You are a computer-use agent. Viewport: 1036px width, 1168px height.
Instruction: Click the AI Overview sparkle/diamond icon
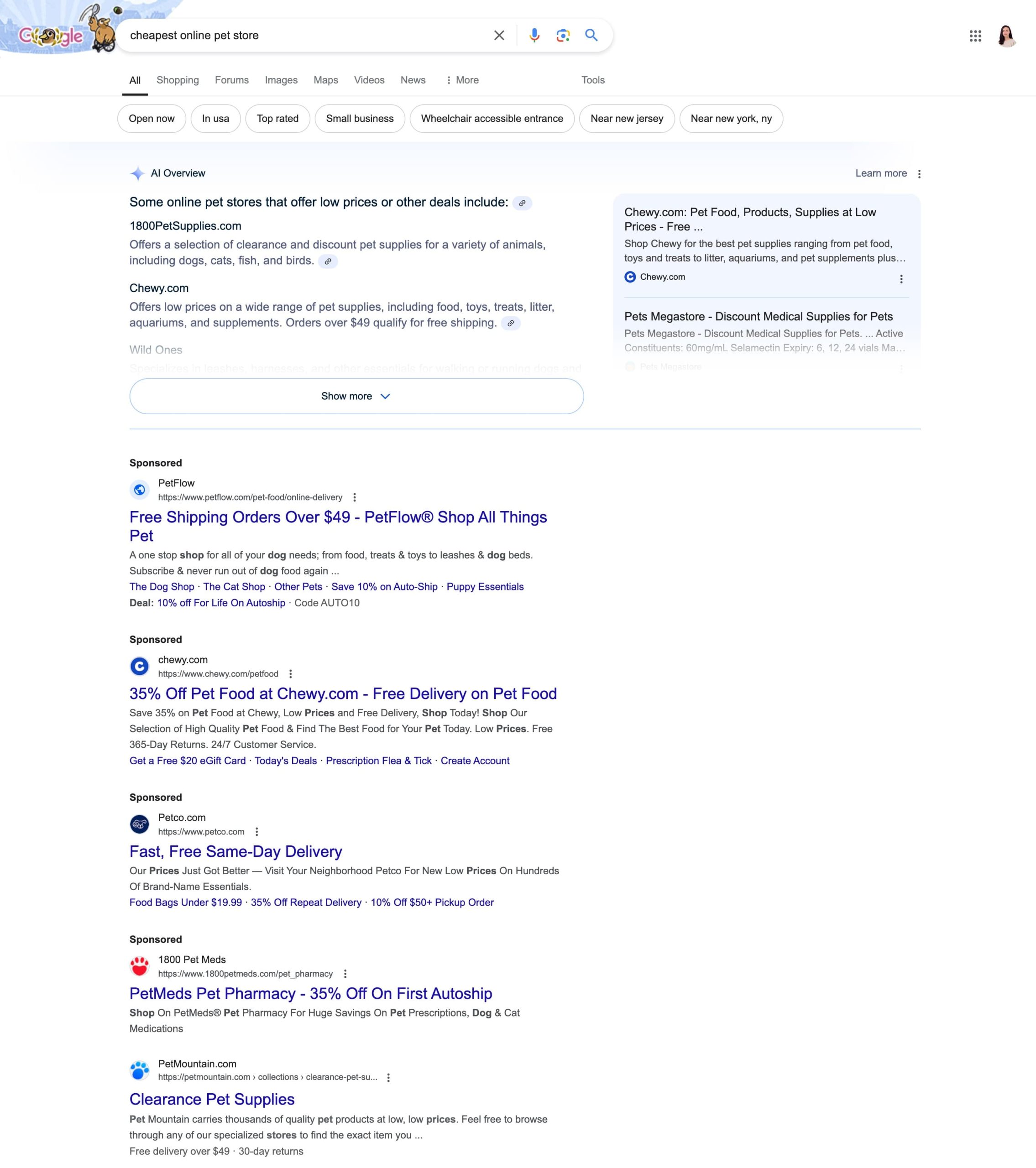(137, 173)
